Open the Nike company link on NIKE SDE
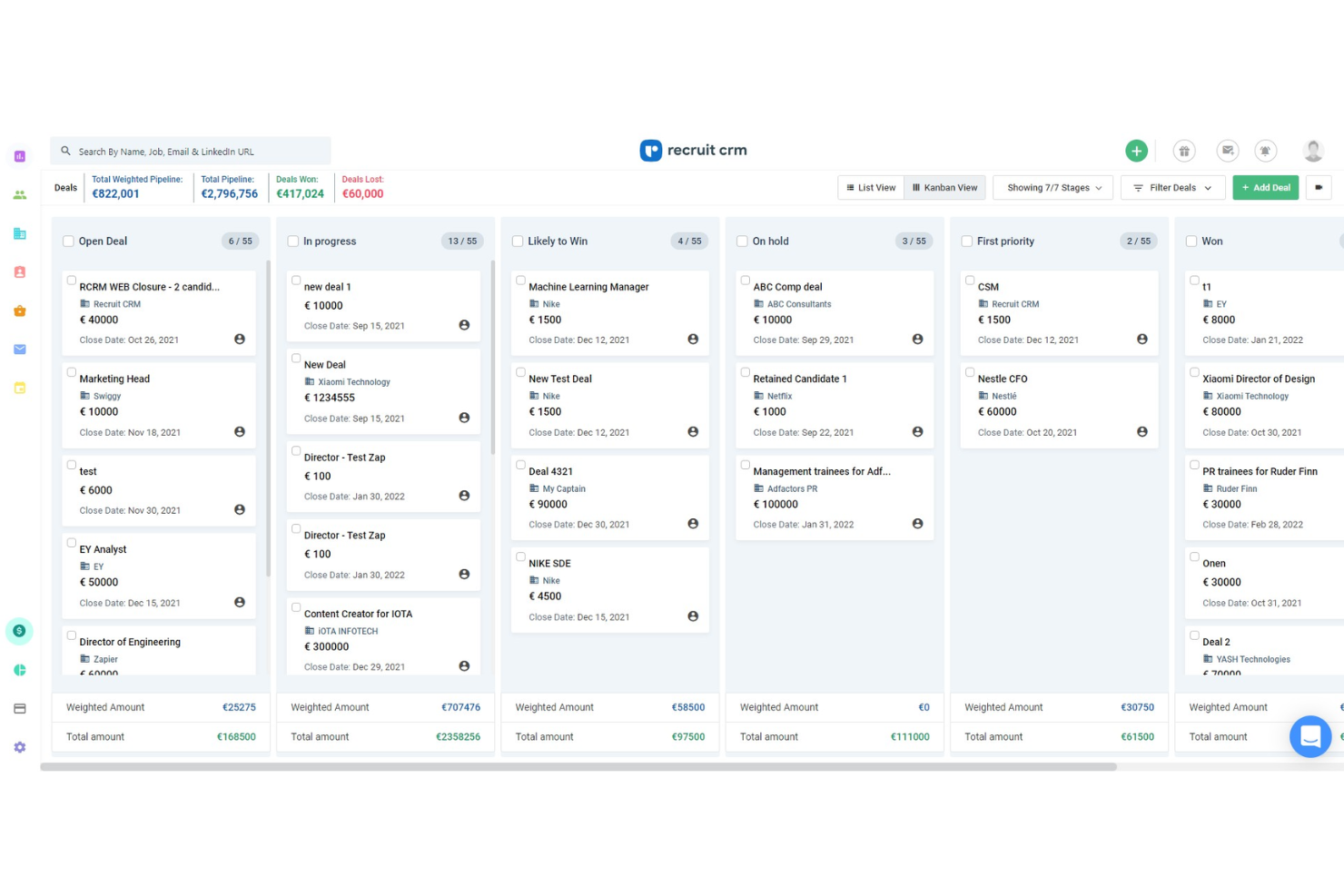 tap(551, 581)
